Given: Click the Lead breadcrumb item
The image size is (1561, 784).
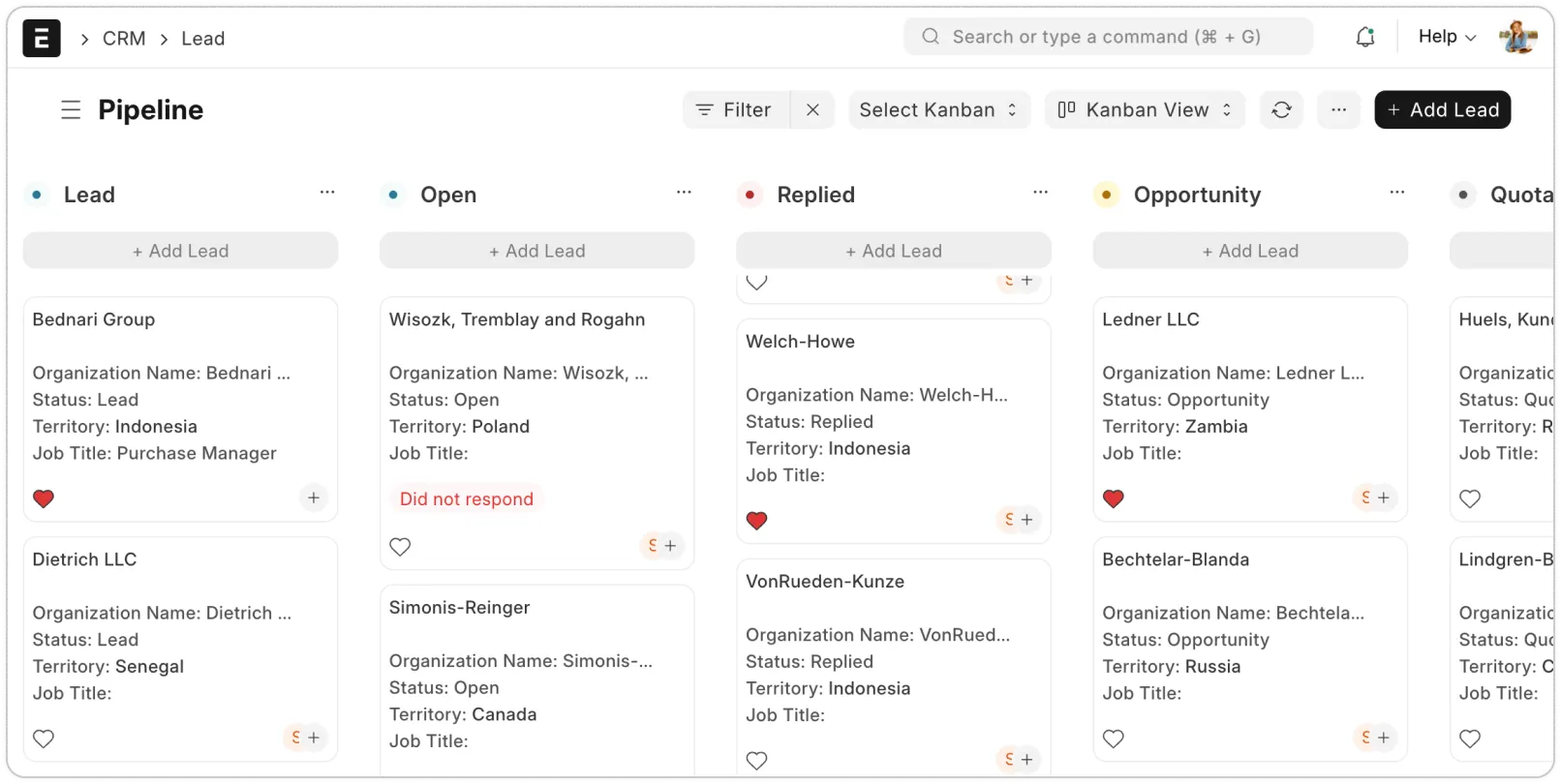Looking at the screenshot, I should tap(203, 39).
